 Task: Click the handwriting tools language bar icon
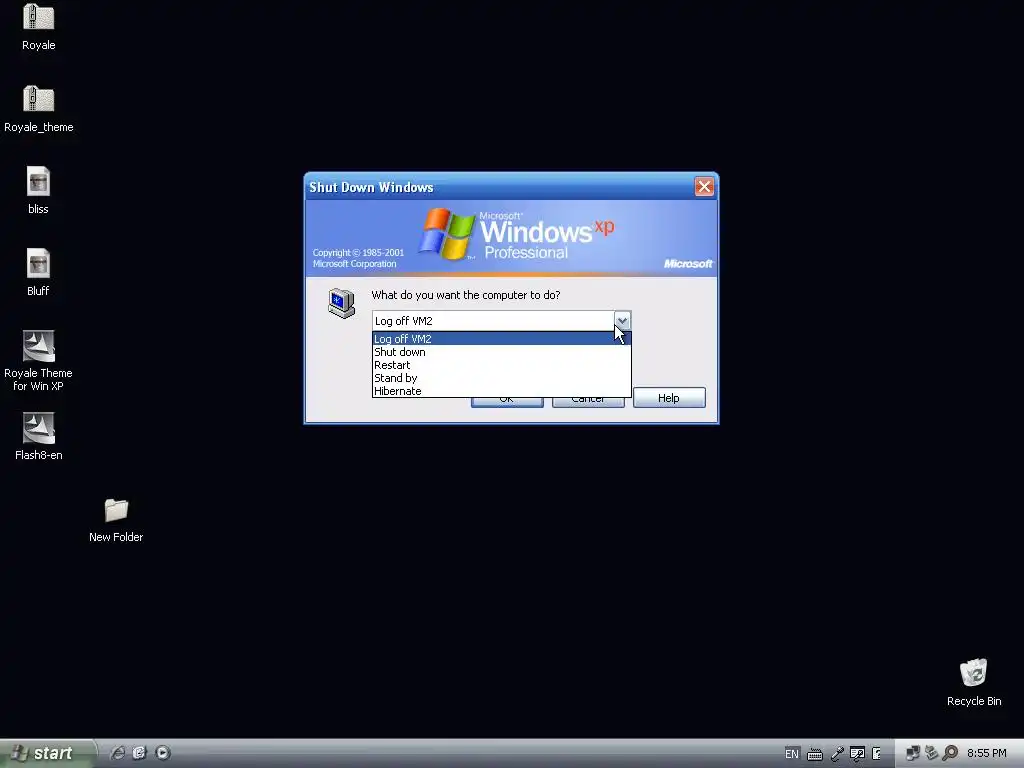click(x=857, y=754)
